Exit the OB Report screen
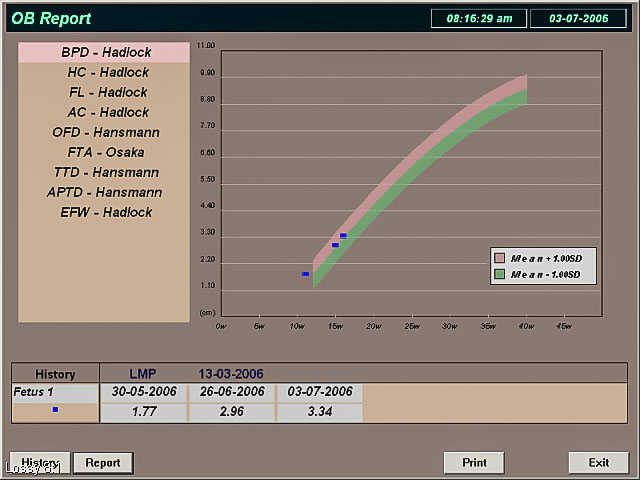 (x=598, y=463)
